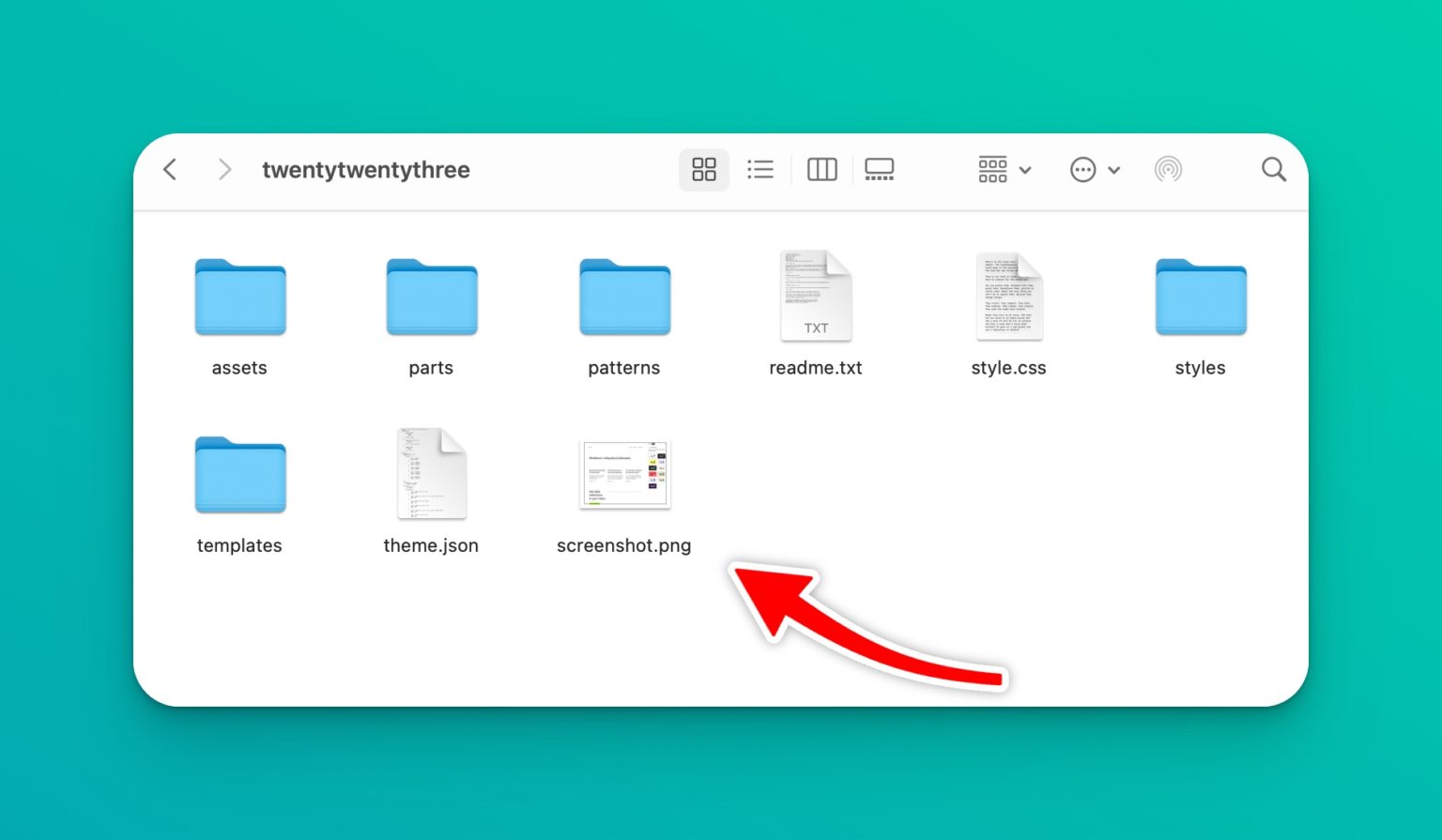Open the more actions ellipsis menu
1442x840 pixels.
tap(1095, 170)
